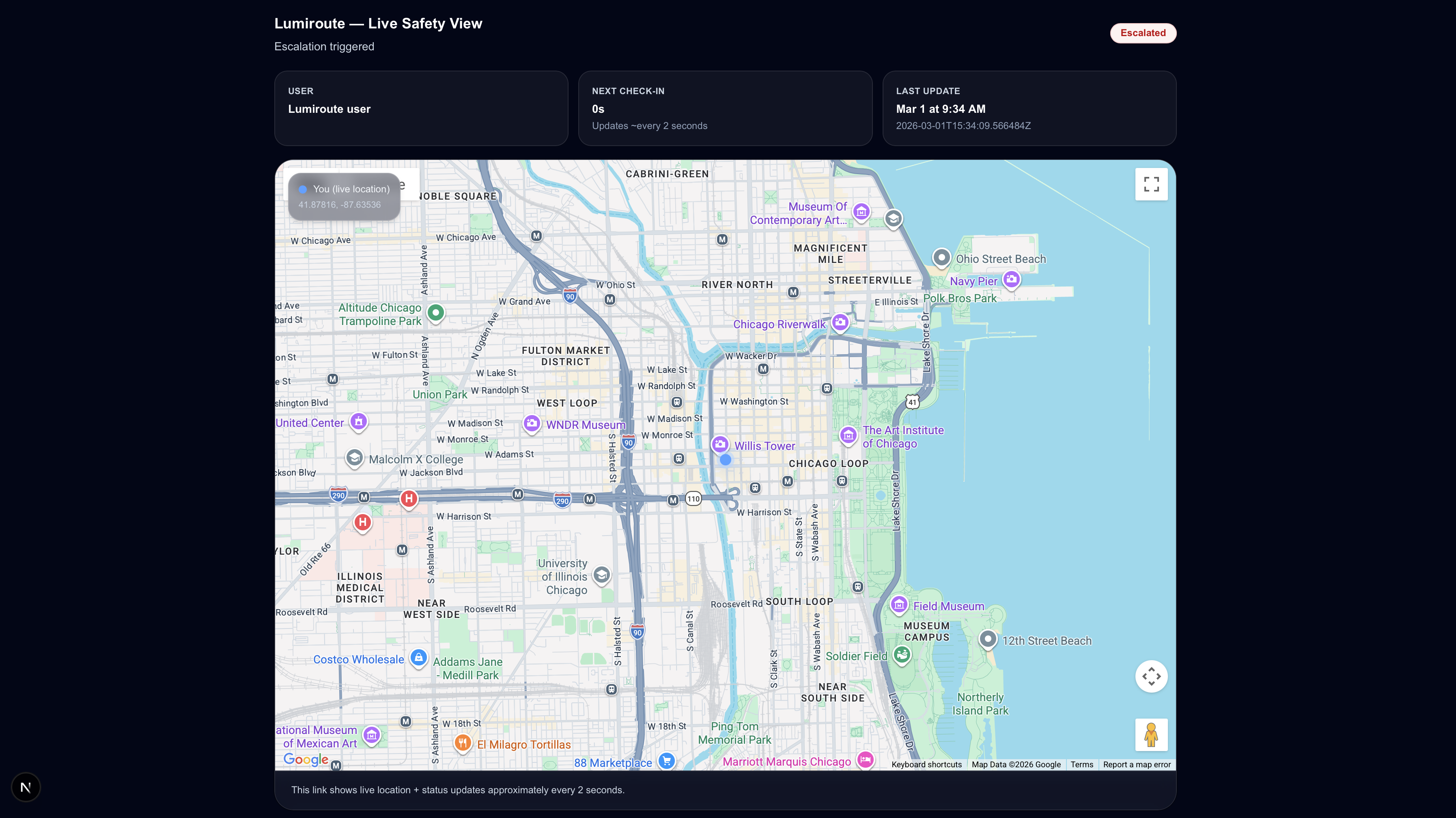Open the map Terms link

(1081, 764)
